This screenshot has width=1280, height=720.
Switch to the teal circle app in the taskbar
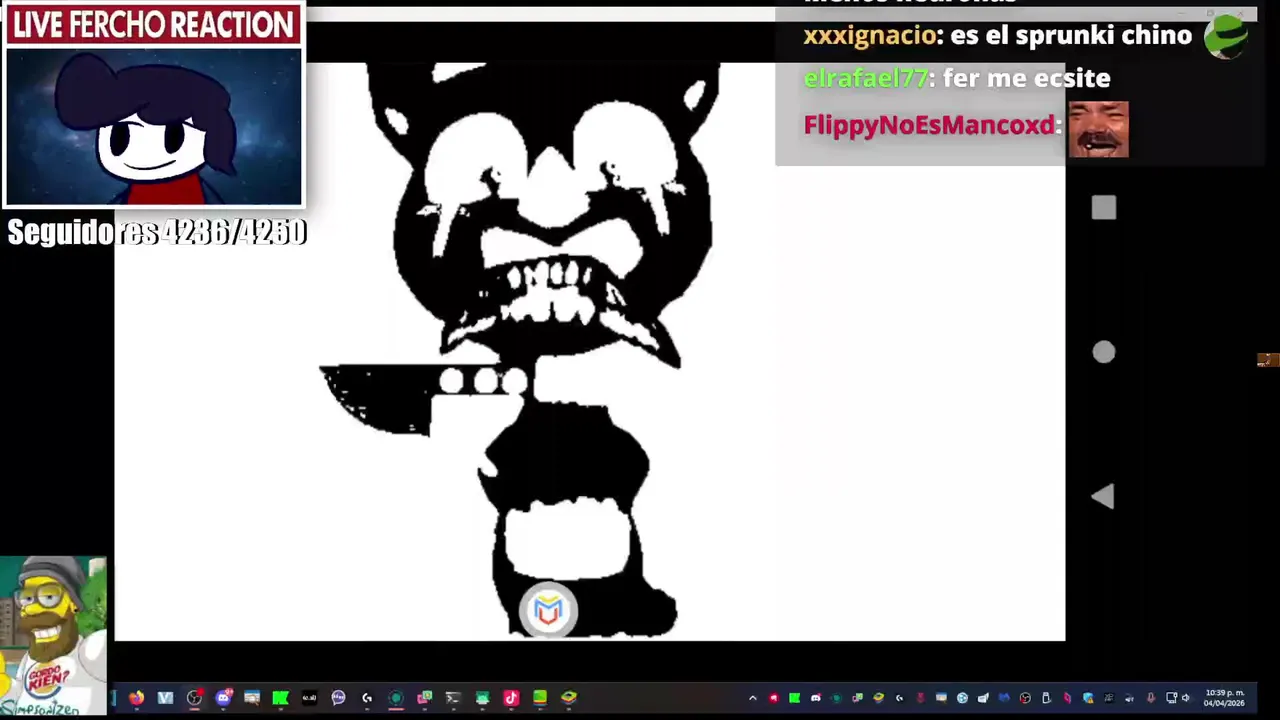tap(396, 698)
